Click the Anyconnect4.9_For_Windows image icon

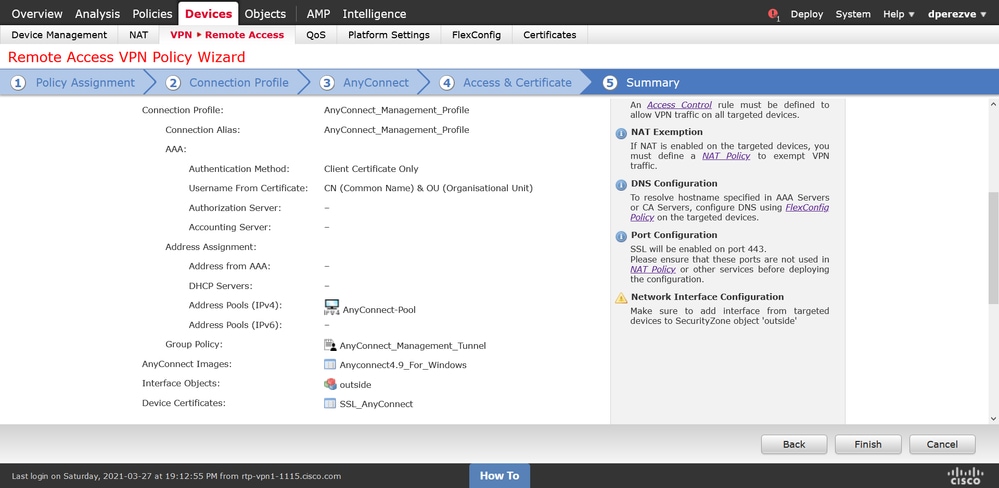(330, 364)
